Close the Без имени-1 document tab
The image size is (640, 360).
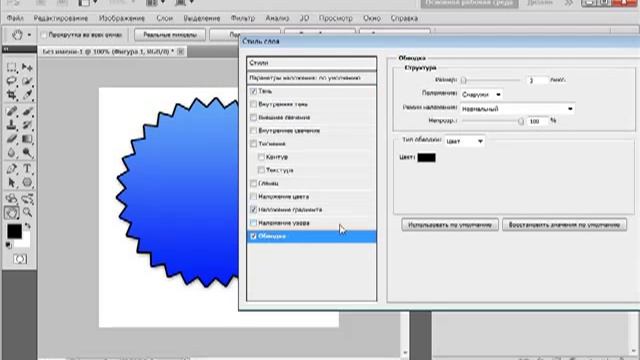(x=180, y=51)
